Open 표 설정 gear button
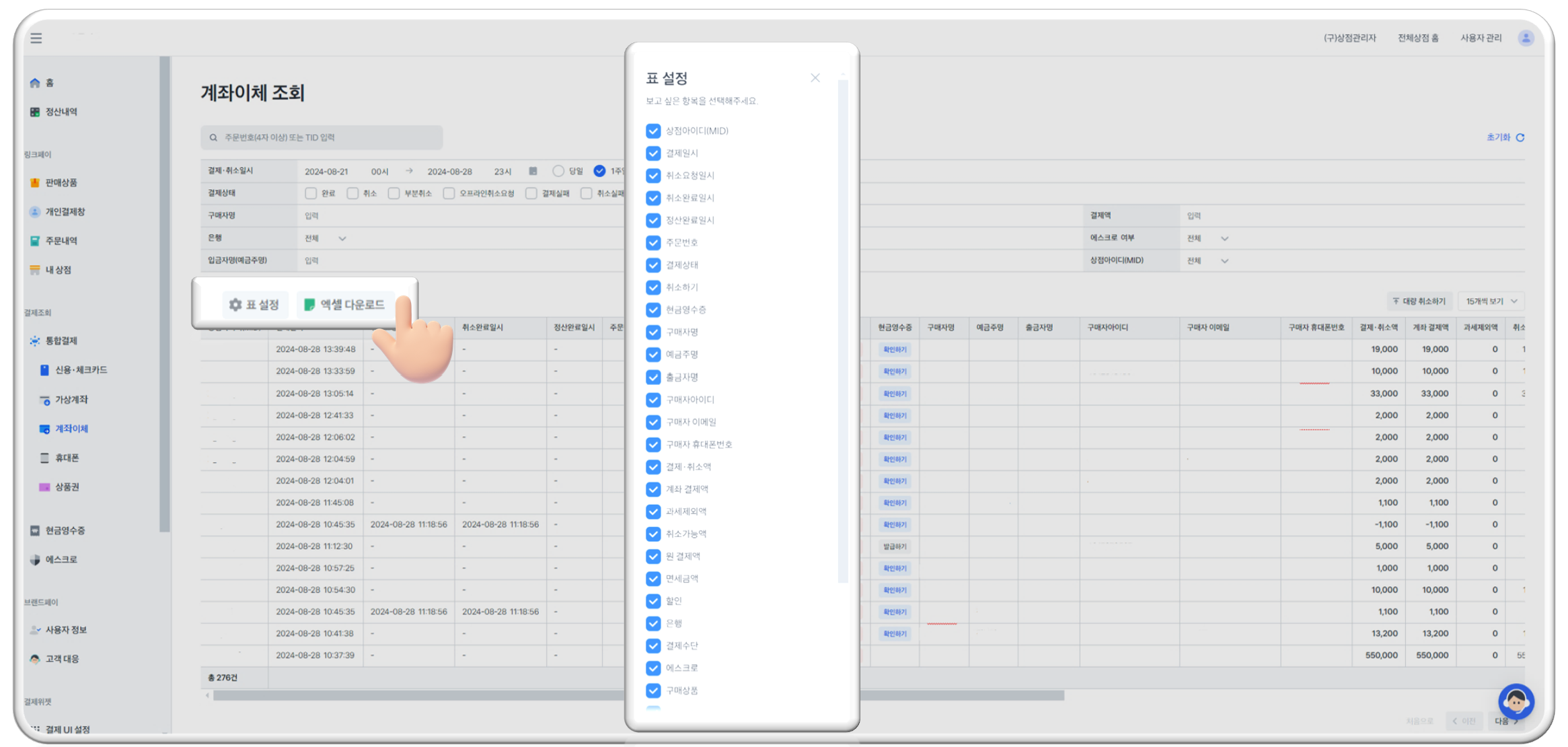Image resolution: width=1568 pixels, height=747 pixels. click(x=254, y=305)
